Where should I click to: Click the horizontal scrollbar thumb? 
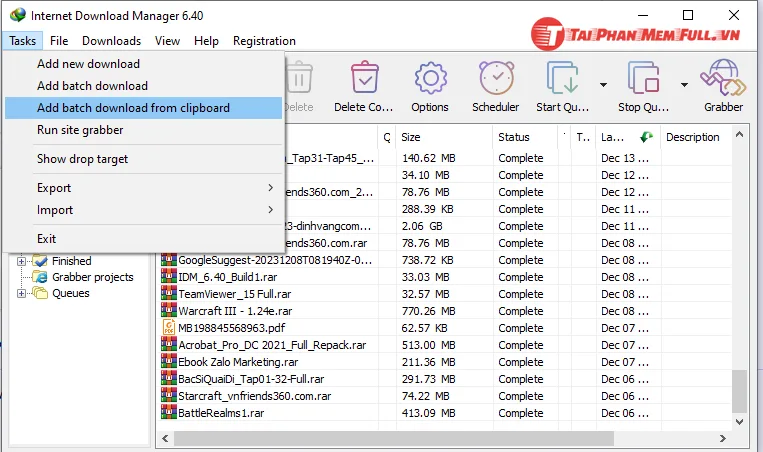pos(394,438)
